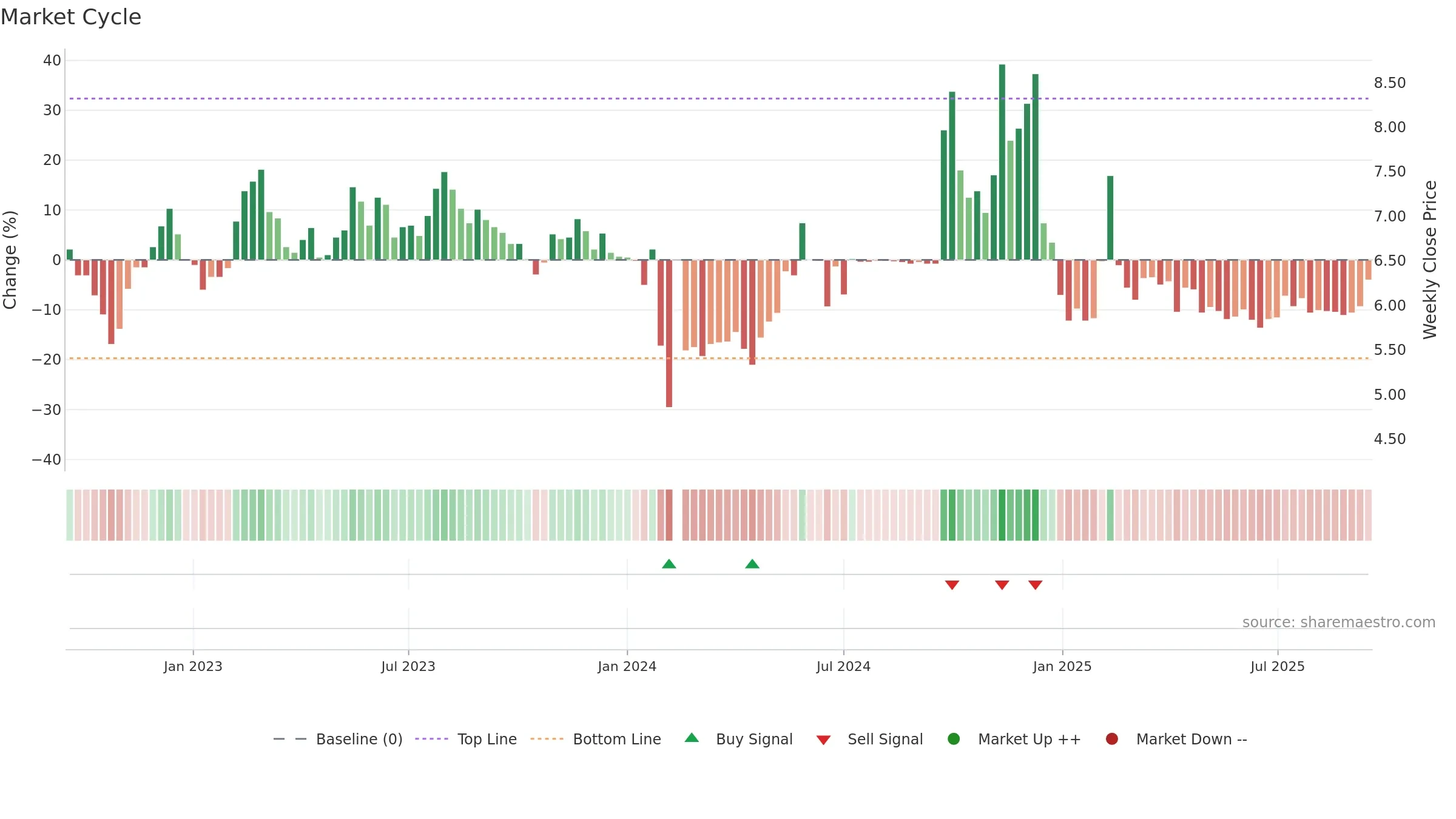Image resolution: width=1456 pixels, height=819 pixels.
Task: Click the gray dashed Baseline legend sample
Action: click(290, 739)
